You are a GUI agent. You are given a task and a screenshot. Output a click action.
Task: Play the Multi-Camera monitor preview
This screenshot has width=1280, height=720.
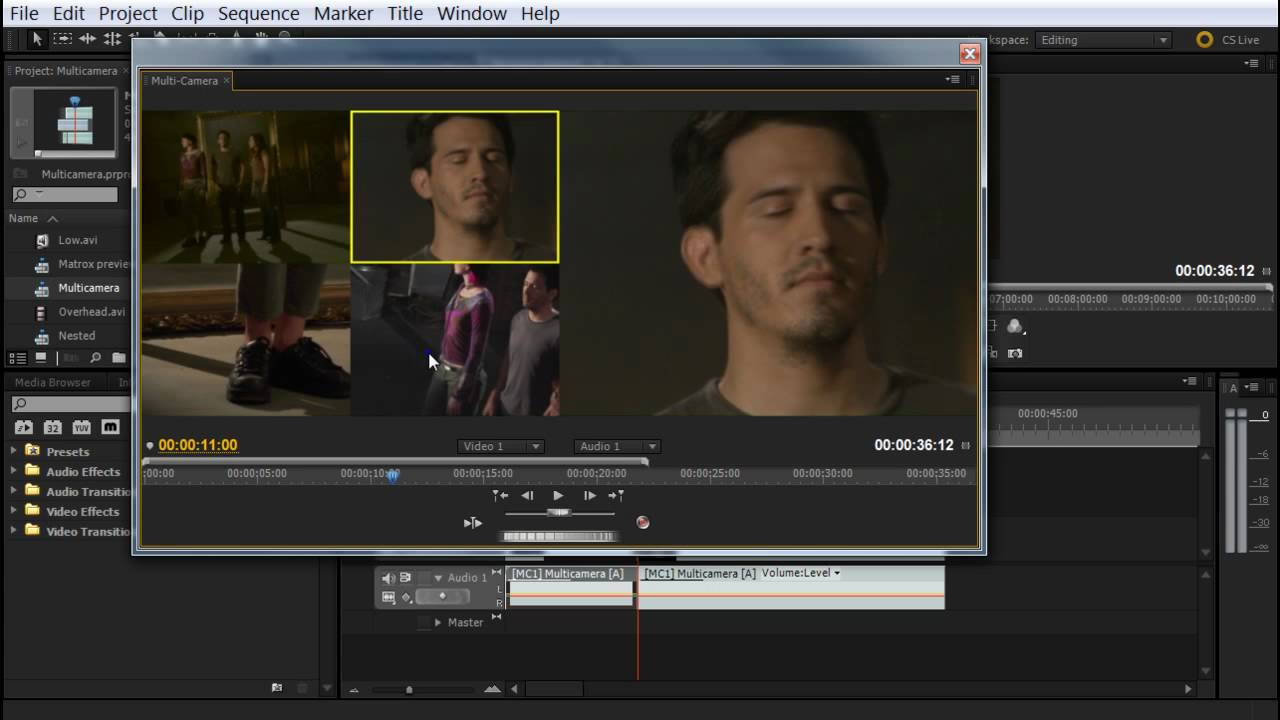tap(558, 495)
